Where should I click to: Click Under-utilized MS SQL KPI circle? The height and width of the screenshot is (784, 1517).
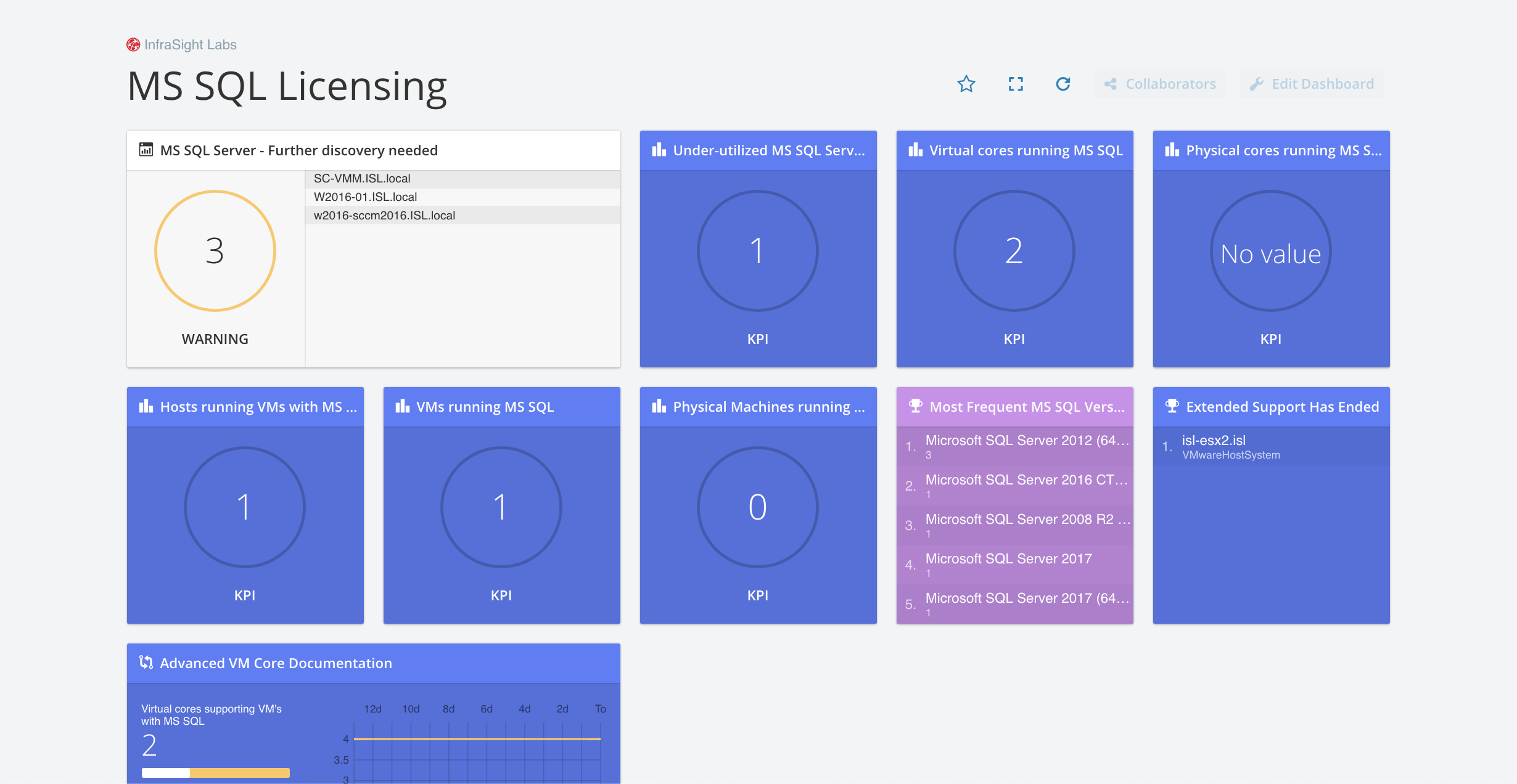[758, 251]
